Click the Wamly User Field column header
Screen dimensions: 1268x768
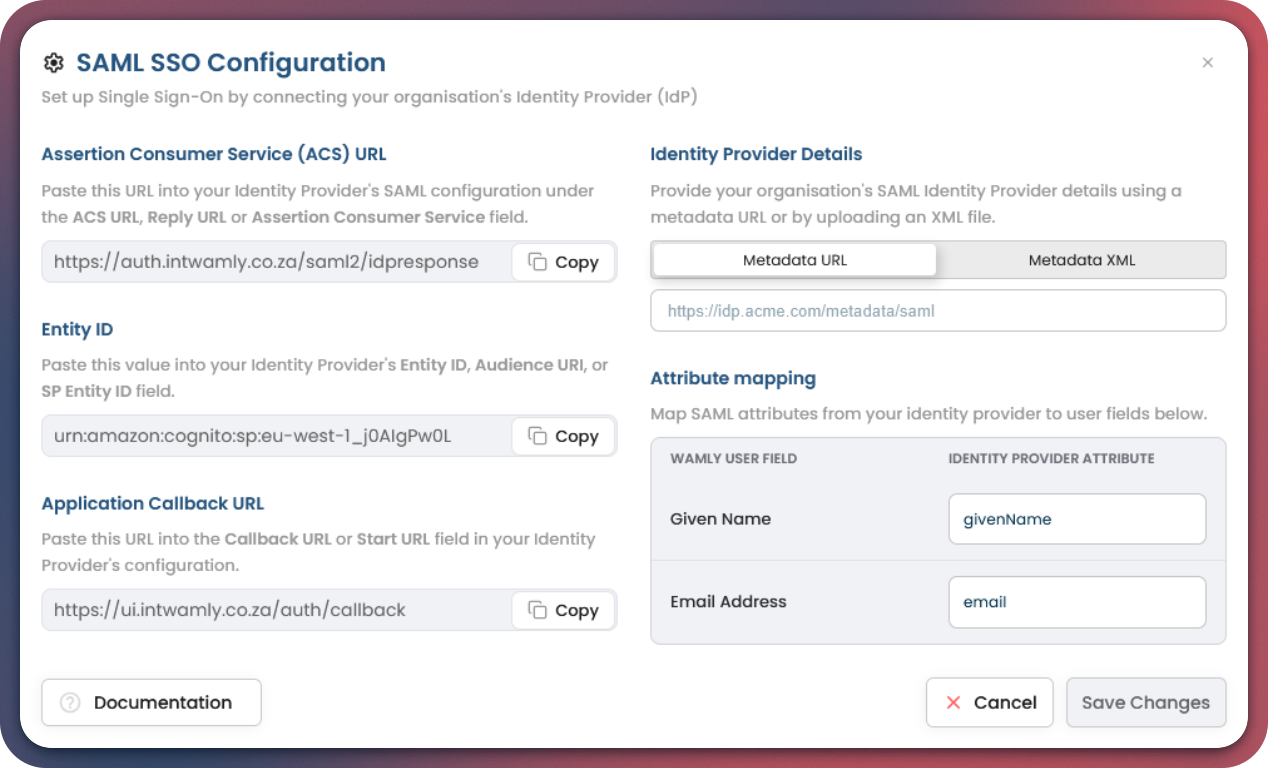click(x=733, y=459)
